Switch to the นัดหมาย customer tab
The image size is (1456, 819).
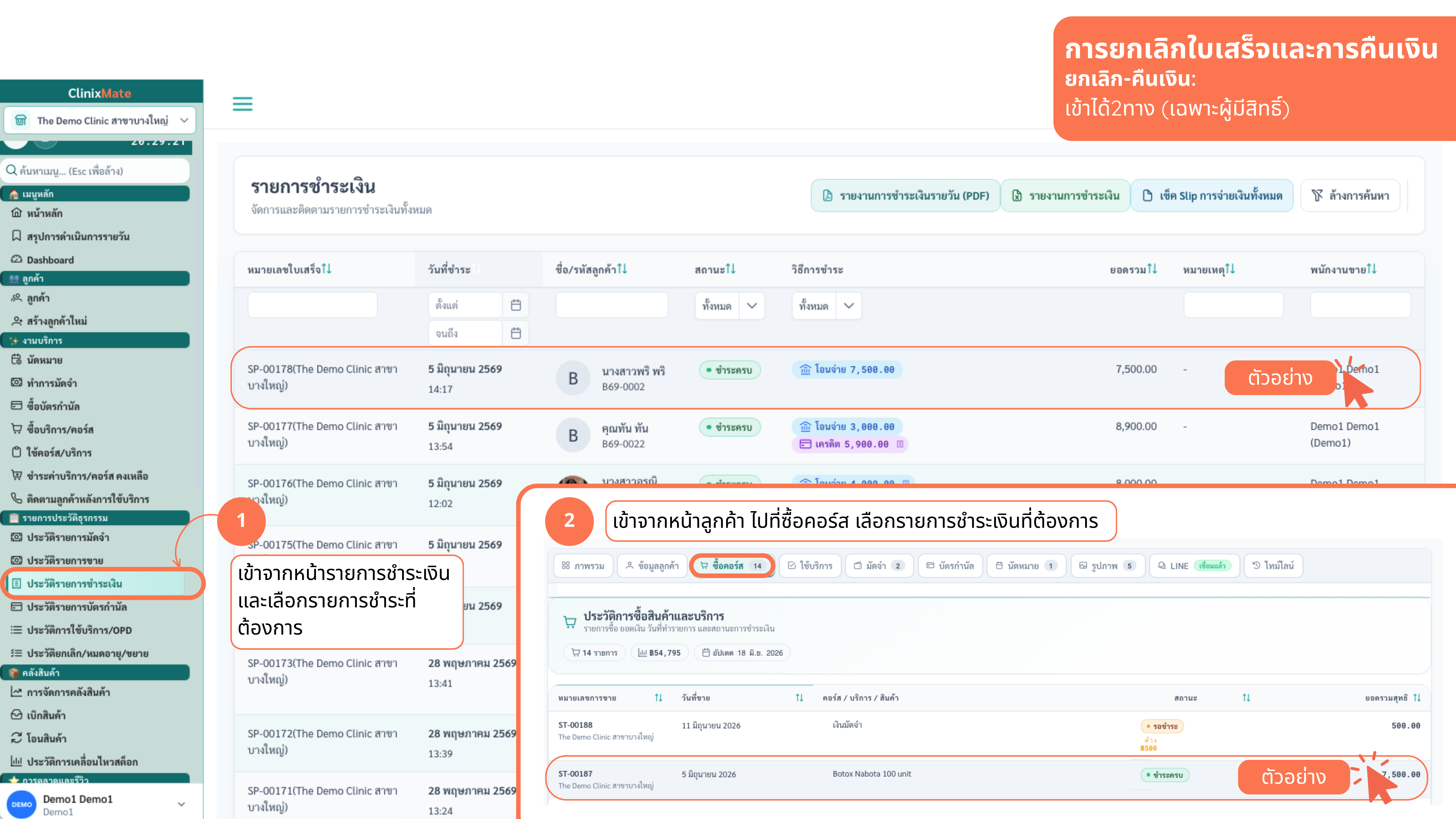(x=1026, y=566)
